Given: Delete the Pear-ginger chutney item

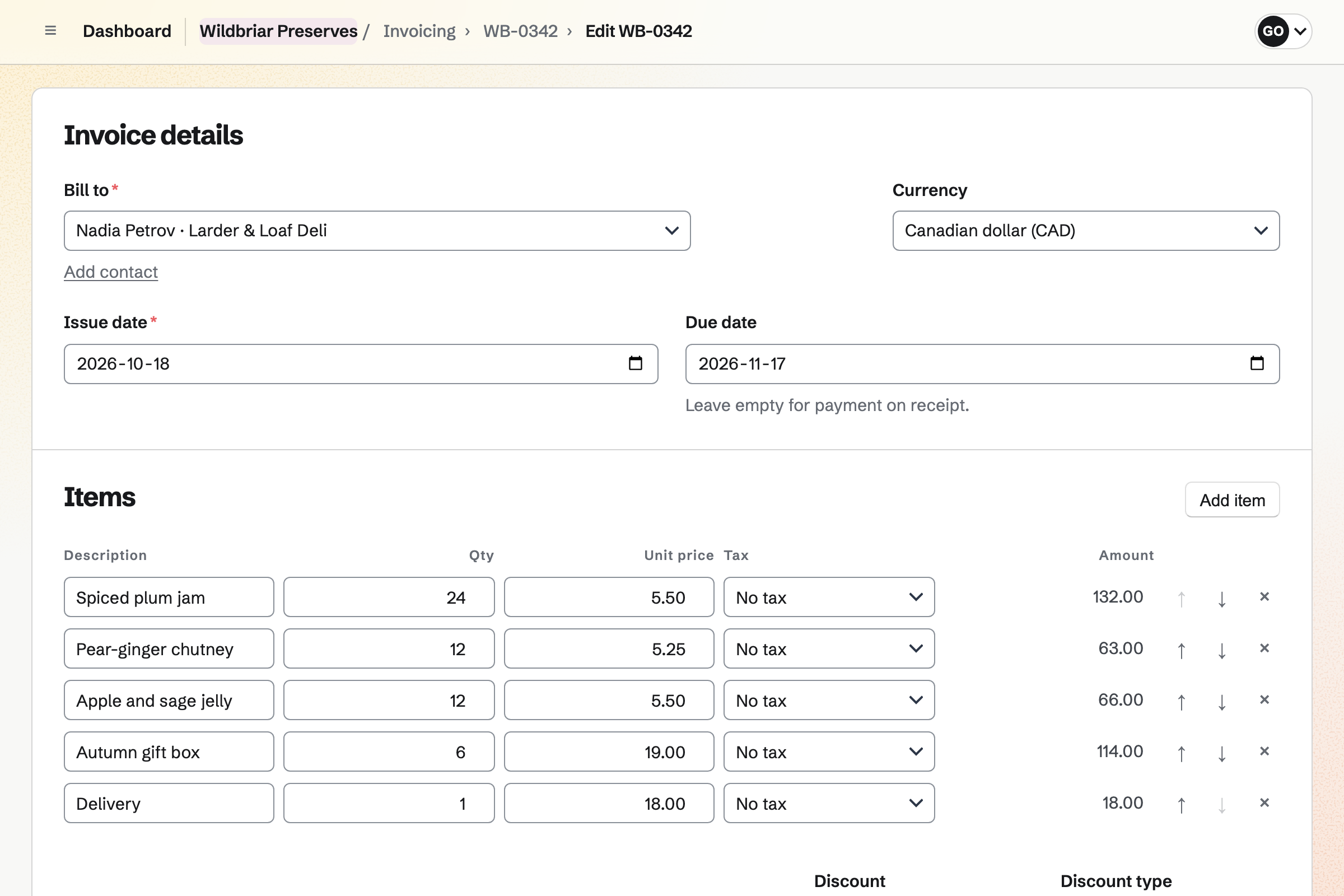Looking at the screenshot, I should [1264, 648].
